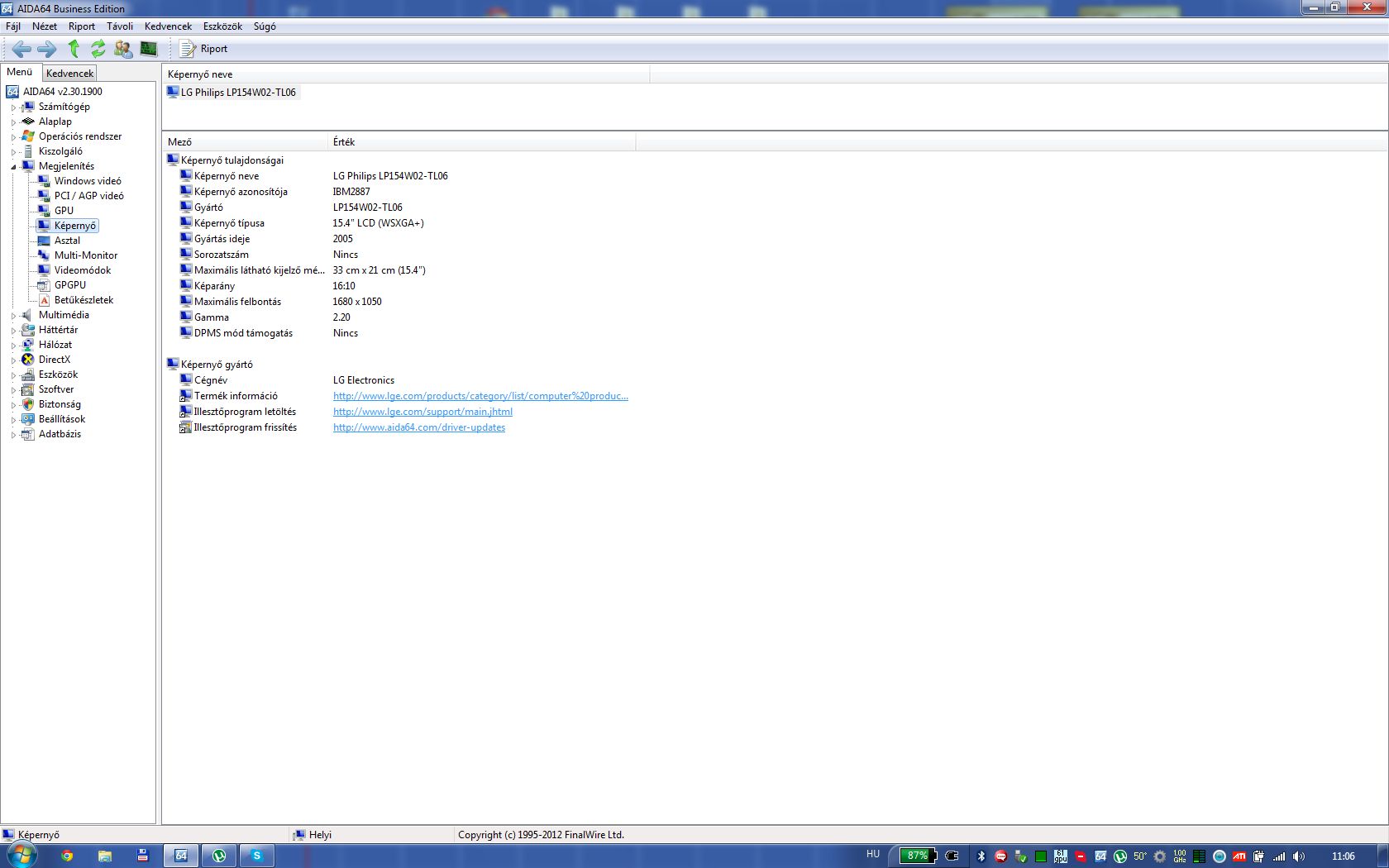
Task: Go forward with the blue right arrow
Action: [47, 49]
